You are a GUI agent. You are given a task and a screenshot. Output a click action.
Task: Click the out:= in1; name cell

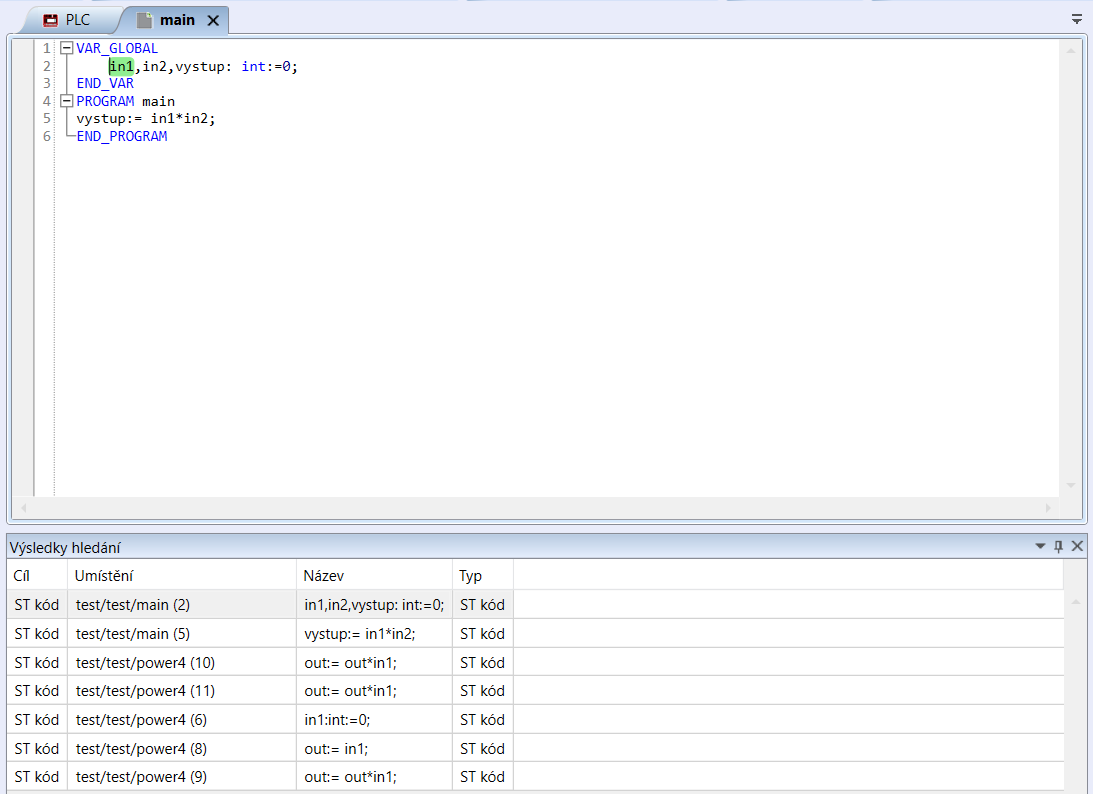(374, 749)
